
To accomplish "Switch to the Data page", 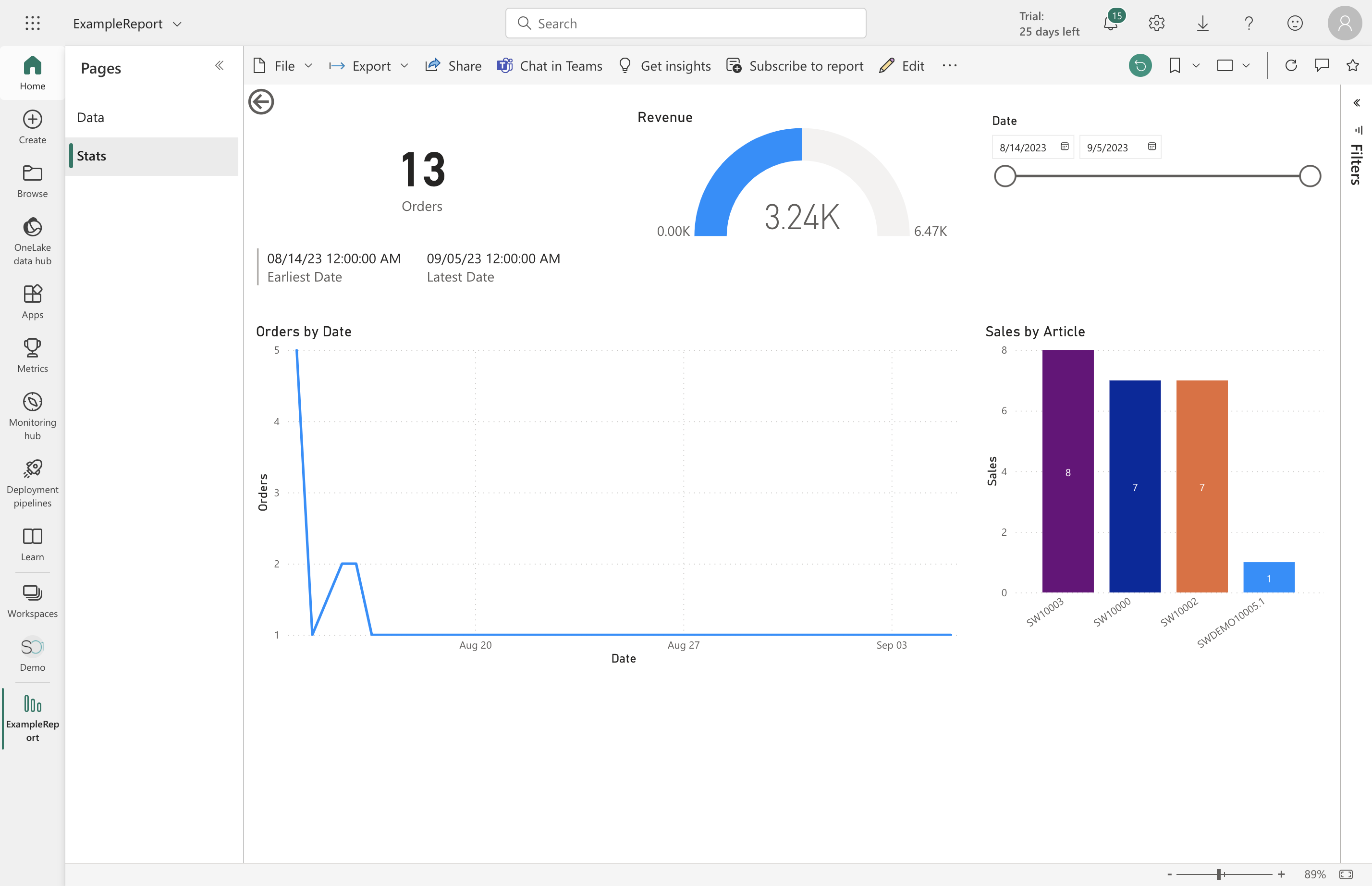I will point(91,117).
